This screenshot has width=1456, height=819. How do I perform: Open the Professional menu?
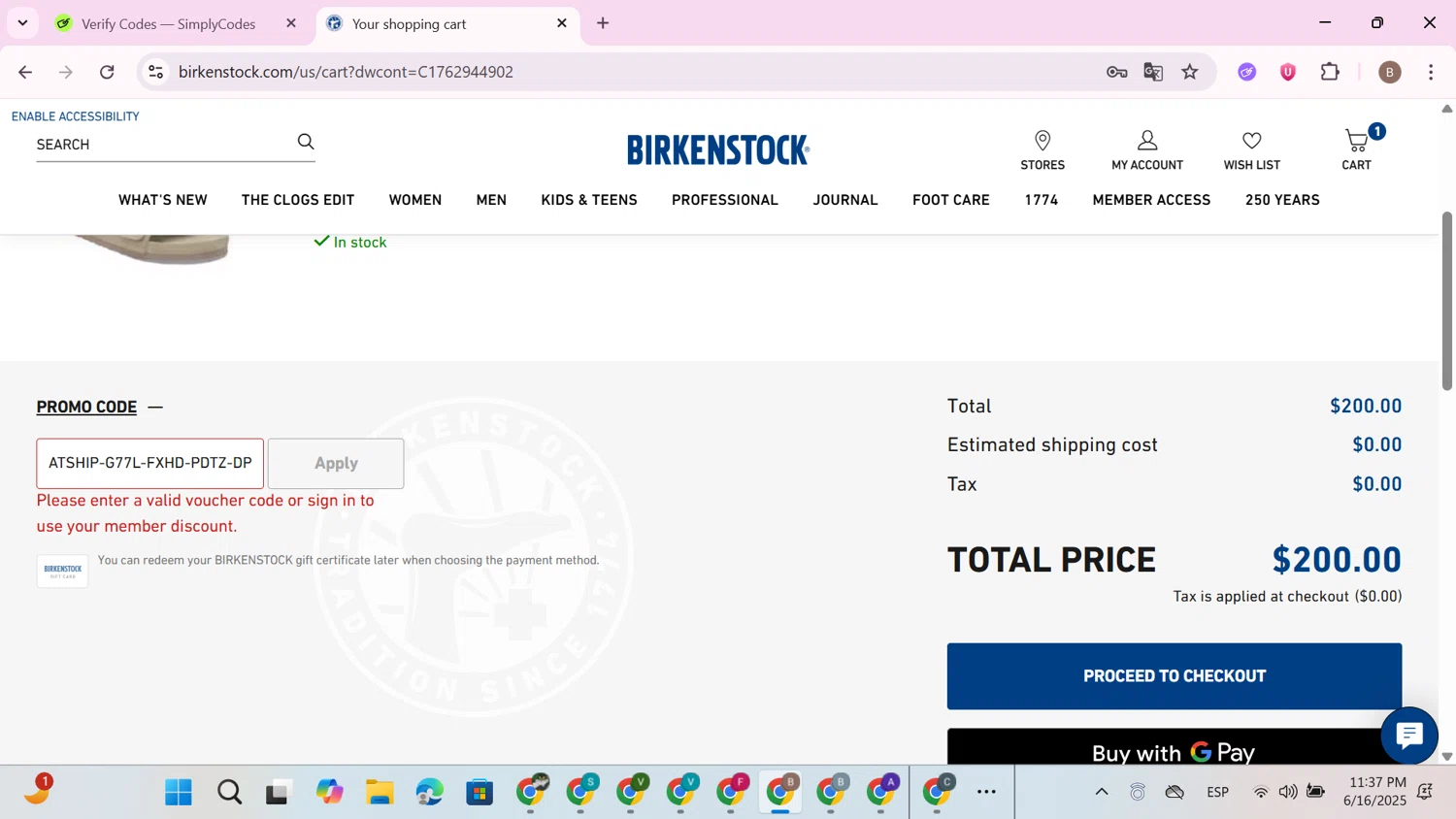coord(725,200)
